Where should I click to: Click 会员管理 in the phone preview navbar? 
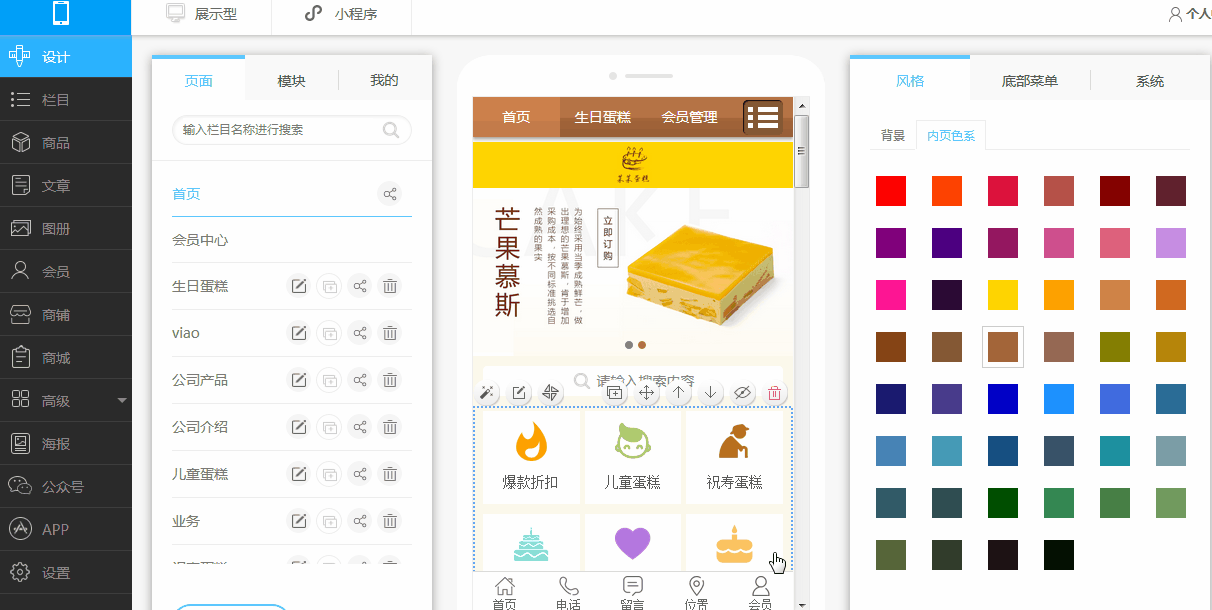coord(689,117)
